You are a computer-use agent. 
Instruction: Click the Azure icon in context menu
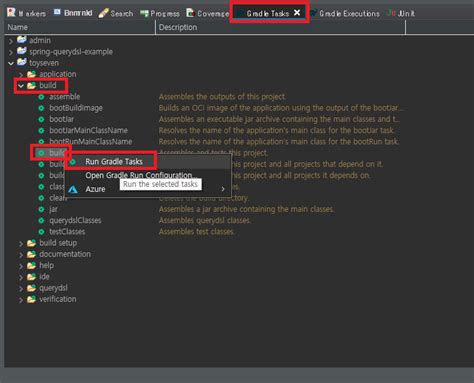click(x=73, y=189)
